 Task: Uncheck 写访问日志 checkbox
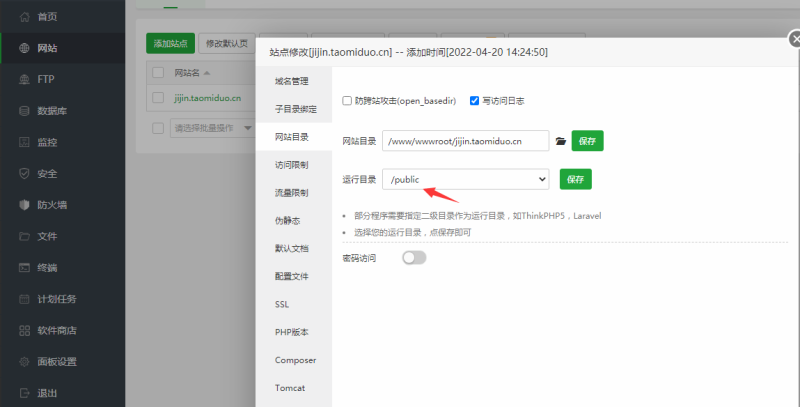point(474,101)
